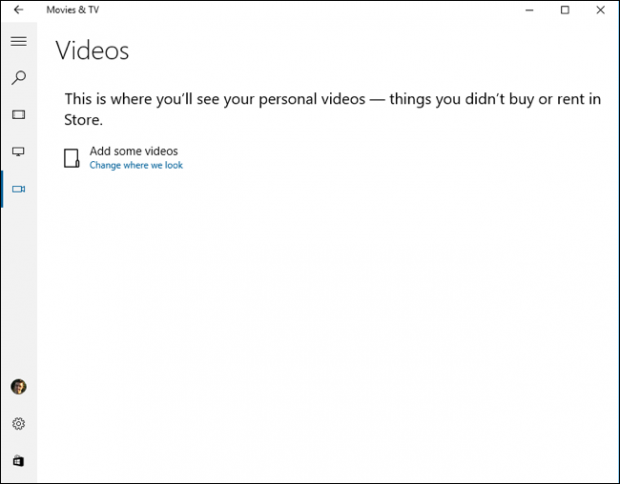Screen dimensions: 620x484
Task: Open the Store shopping bag icon
Action: 18,461
